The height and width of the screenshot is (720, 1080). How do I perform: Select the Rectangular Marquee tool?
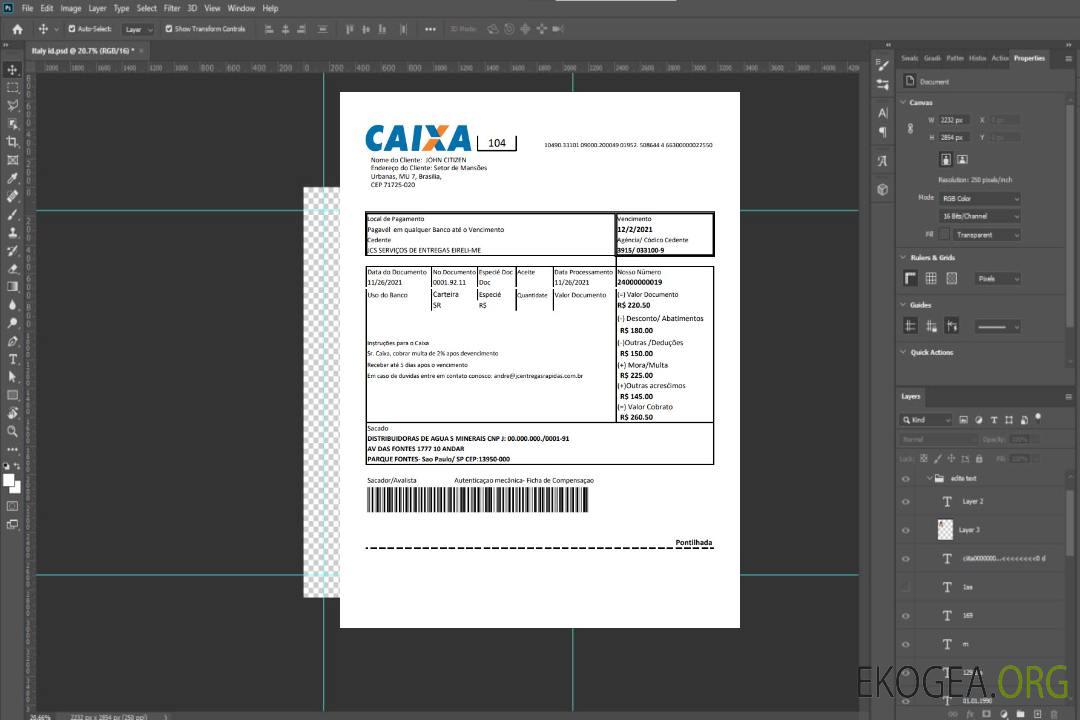tap(12, 88)
